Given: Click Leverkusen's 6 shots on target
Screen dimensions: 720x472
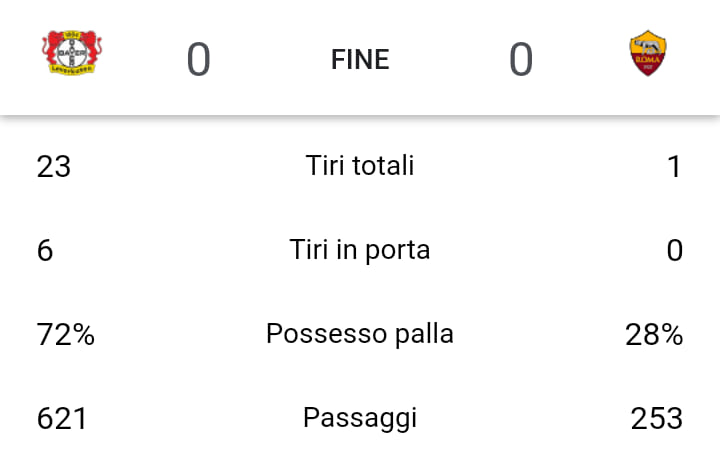Looking at the screenshot, I should pos(45,250).
